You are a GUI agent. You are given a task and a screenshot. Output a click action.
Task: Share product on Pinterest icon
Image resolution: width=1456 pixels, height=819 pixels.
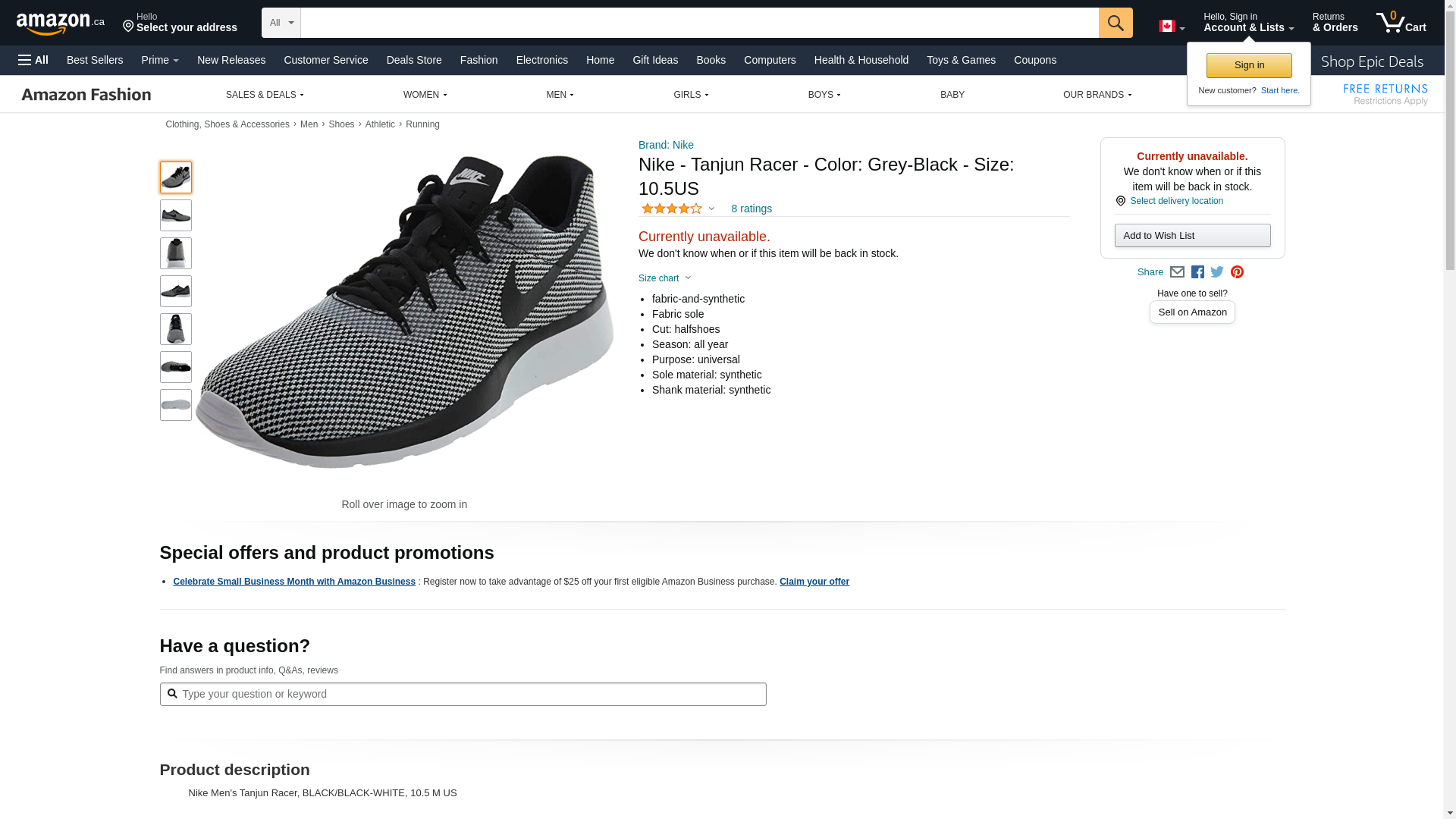(x=1237, y=272)
